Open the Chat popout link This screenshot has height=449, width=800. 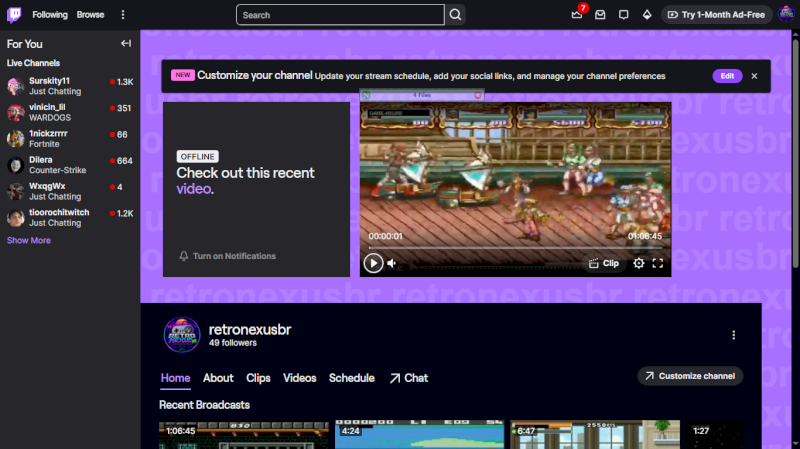[409, 378]
